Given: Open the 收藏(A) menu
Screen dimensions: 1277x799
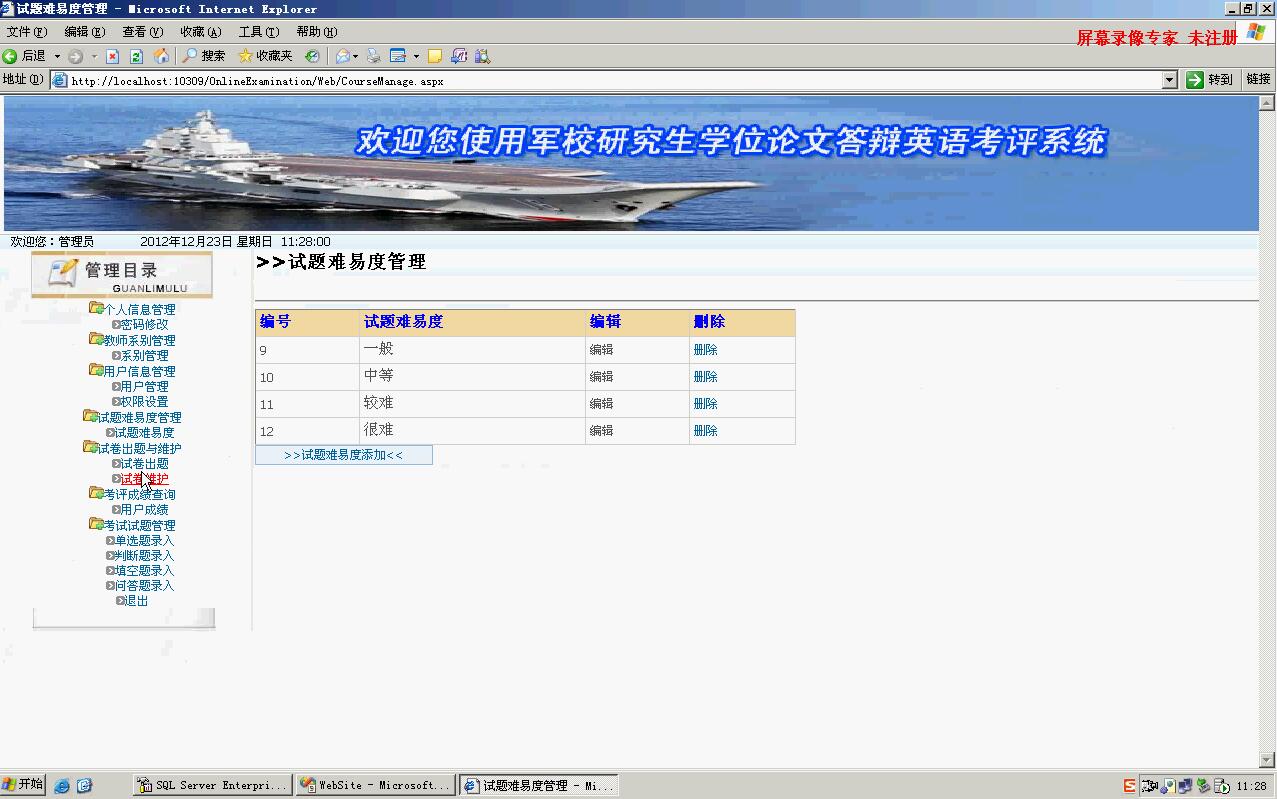Looking at the screenshot, I should tap(200, 32).
